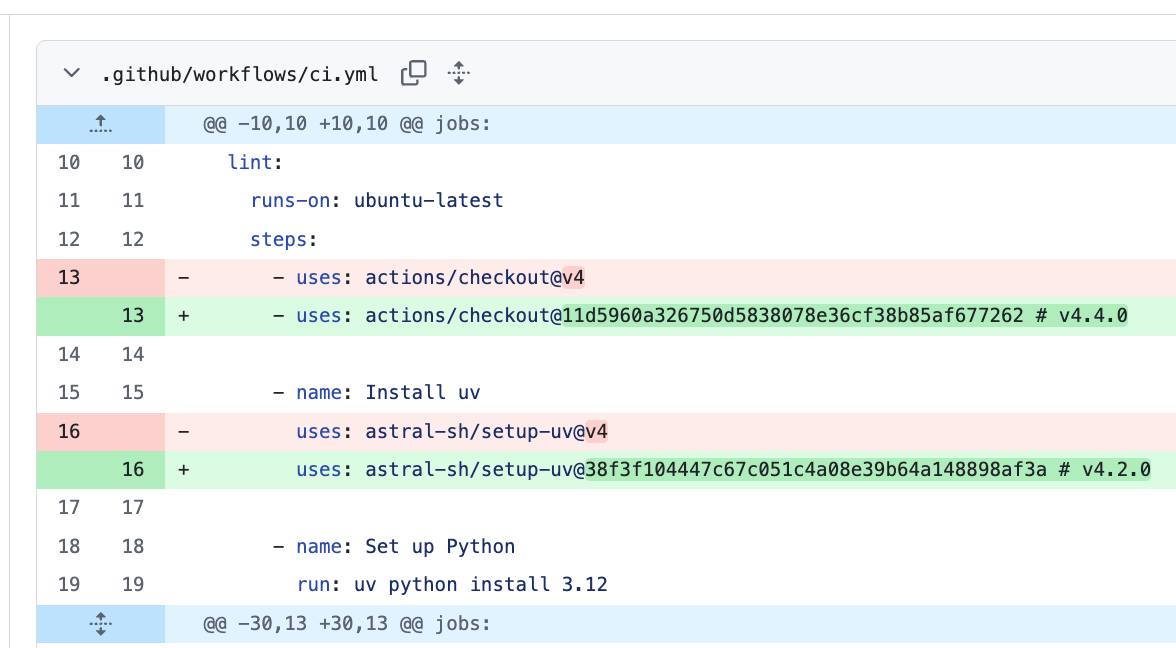Select old line number 16 on deleted row
The width and height of the screenshot is (1176, 648).
(69, 431)
